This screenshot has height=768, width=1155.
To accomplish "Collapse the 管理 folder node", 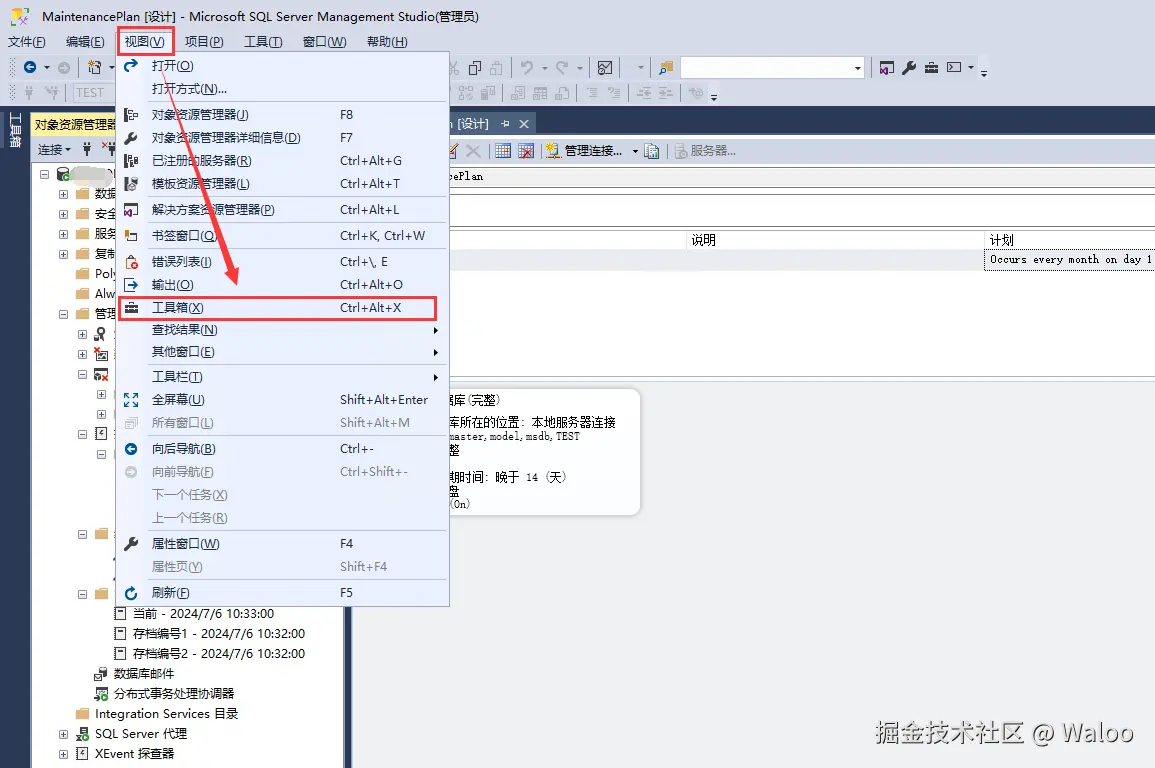I will point(63,314).
